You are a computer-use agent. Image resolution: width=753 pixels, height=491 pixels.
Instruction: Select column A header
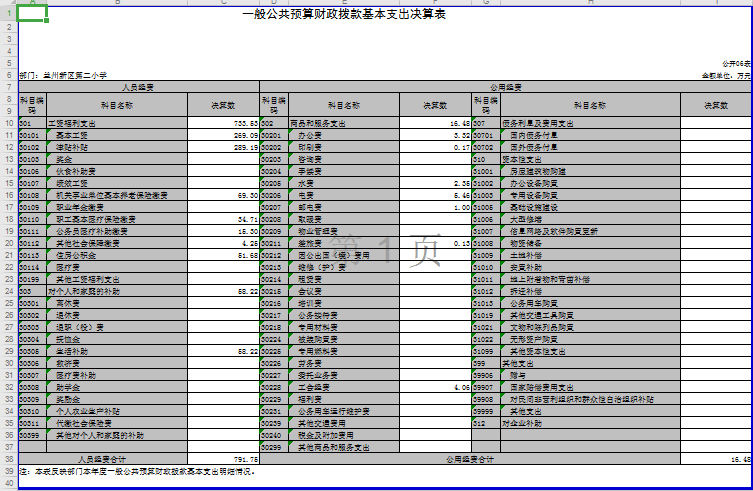tap(32, 3)
